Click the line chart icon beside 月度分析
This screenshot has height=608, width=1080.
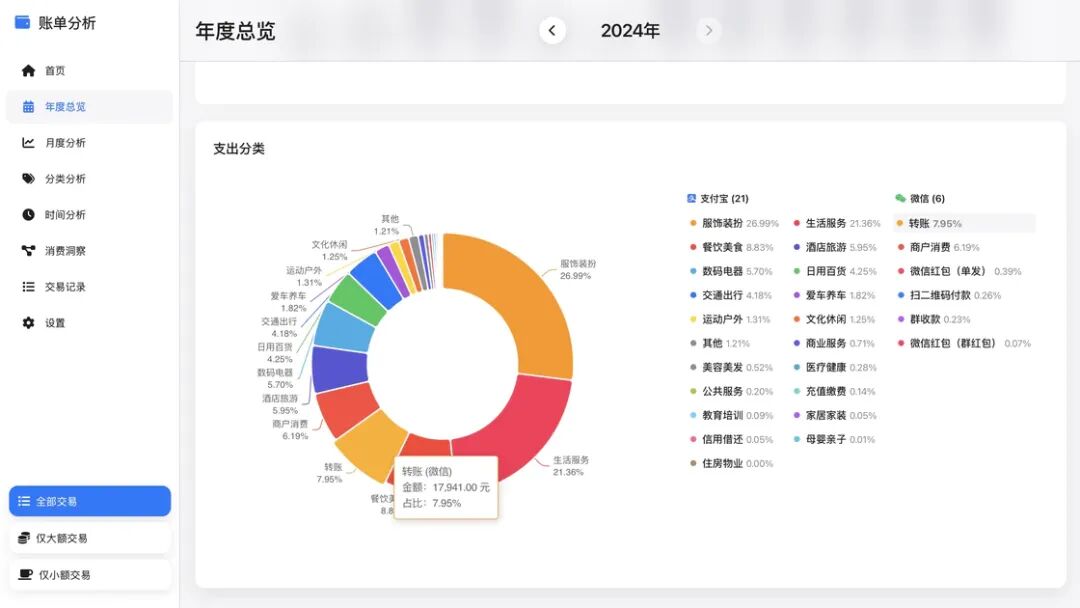[28, 143]
